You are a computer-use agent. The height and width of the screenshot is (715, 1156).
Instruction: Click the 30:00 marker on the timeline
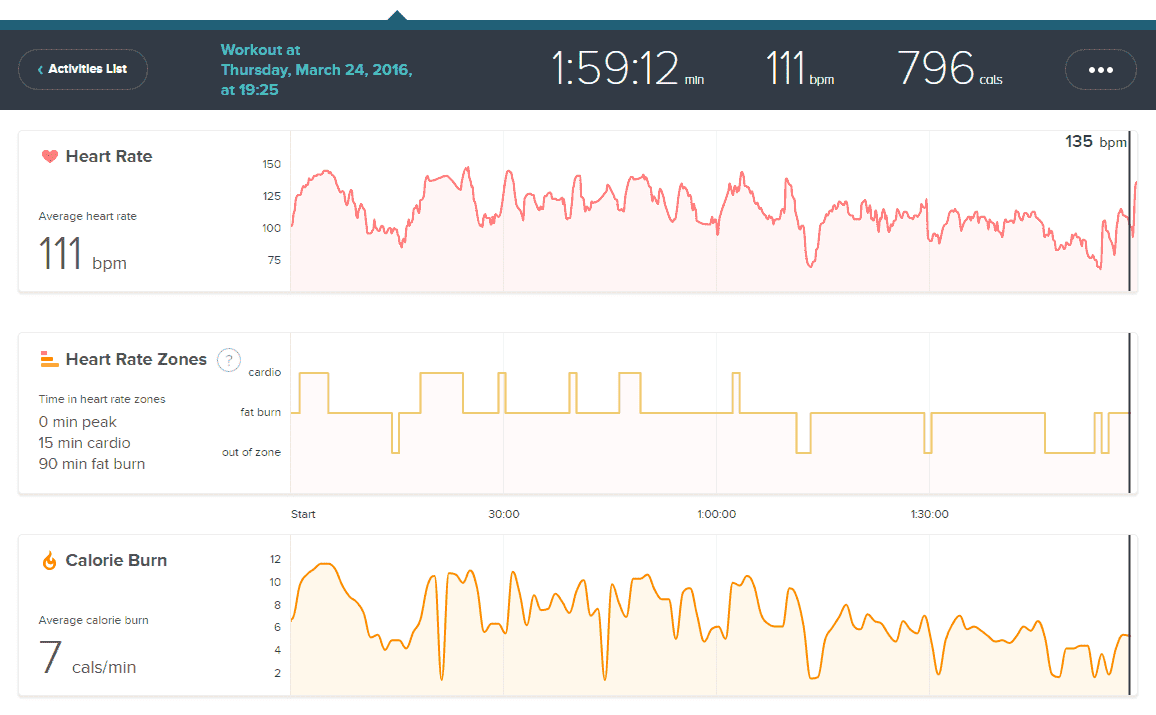pyautogui.click(x=503, y=514)
